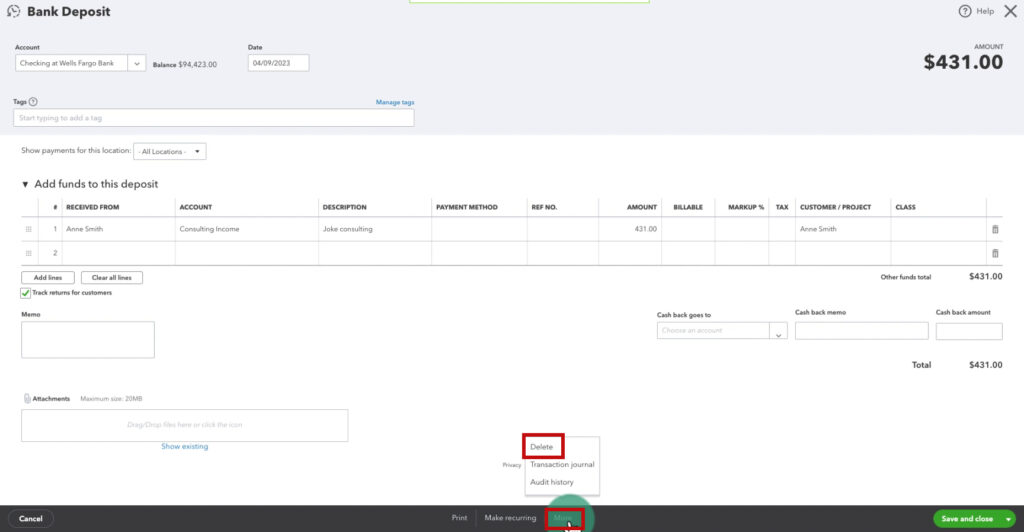Click More in the bottom bar
1024x532 pixels.
pos(563,518)
